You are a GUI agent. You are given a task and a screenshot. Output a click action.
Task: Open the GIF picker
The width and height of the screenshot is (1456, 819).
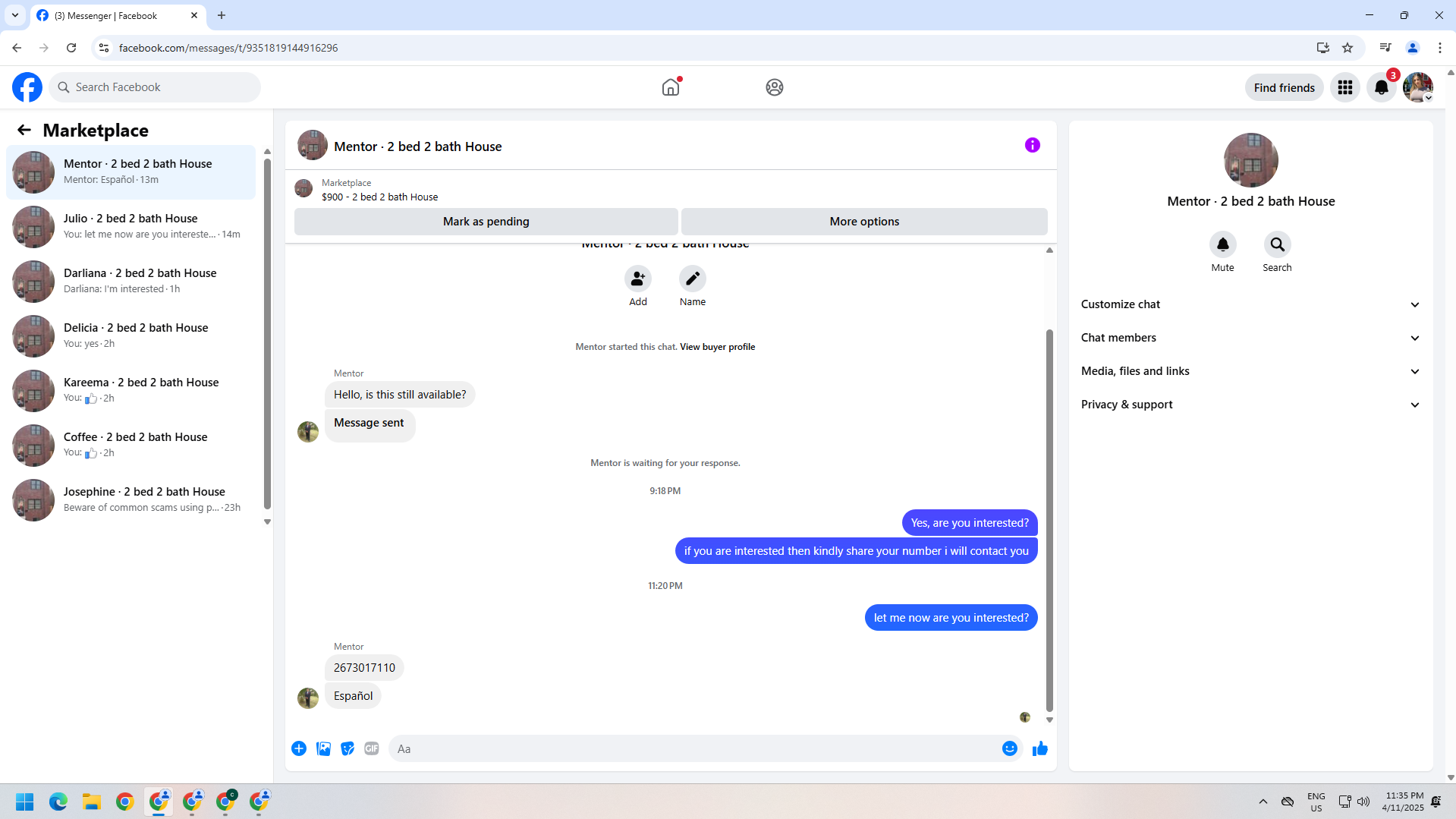coord(372,748)
